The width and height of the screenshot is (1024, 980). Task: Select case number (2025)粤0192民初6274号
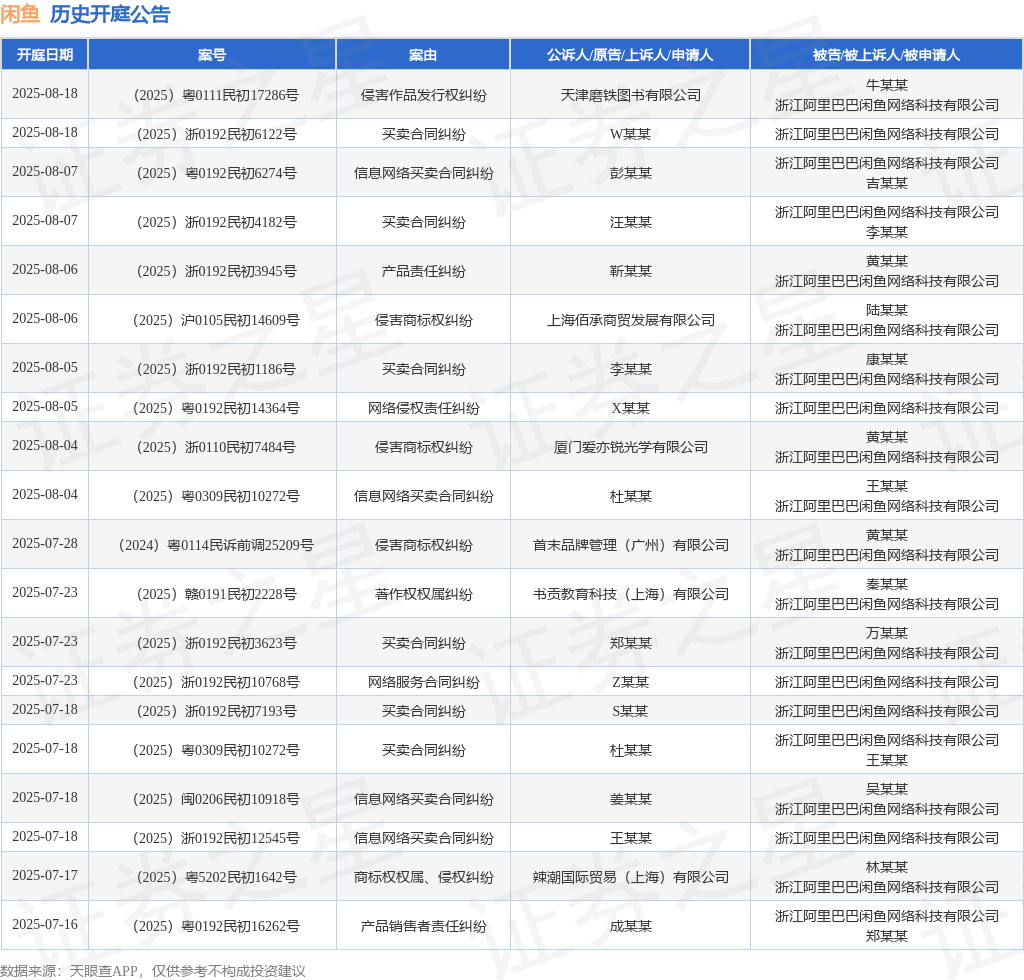point(216,174)
